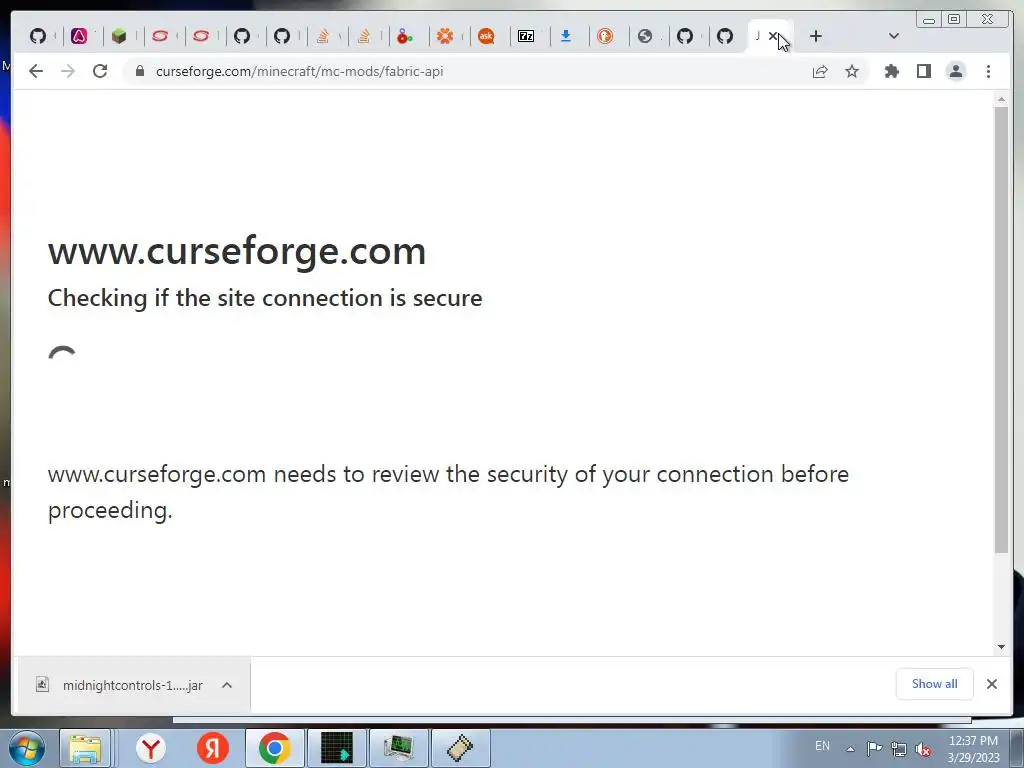Screen dimensions: 1024x768
Task: Open the Chrome profile avatar menu
Action: point(956,71)
